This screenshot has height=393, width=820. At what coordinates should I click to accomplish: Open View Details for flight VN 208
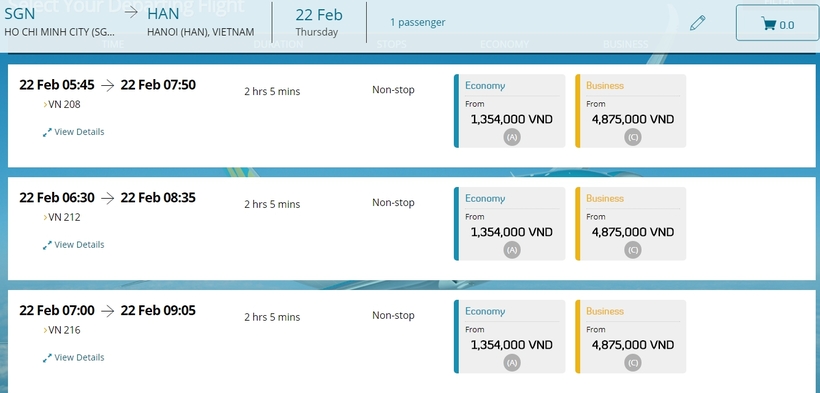click(x=79, y=132)
